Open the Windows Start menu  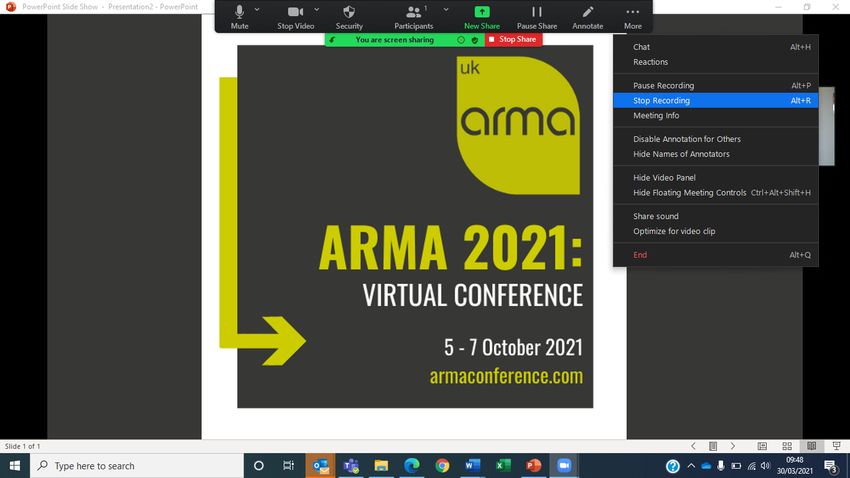click(15, 466)
